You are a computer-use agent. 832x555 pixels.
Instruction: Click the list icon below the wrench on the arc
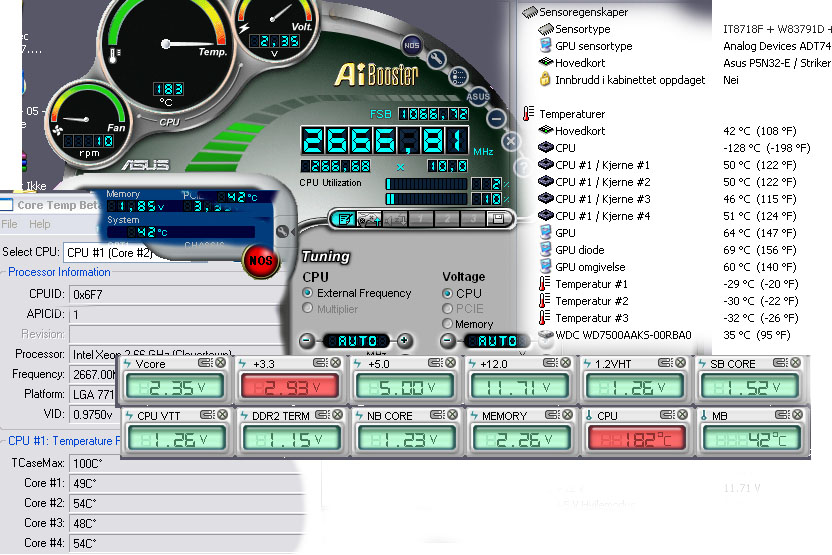pos(458,77)
